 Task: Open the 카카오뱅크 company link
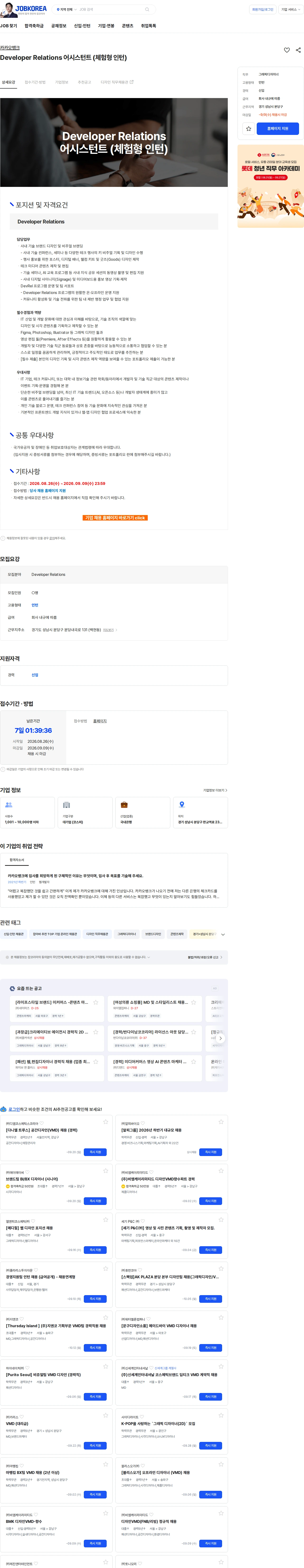point(10,47)
